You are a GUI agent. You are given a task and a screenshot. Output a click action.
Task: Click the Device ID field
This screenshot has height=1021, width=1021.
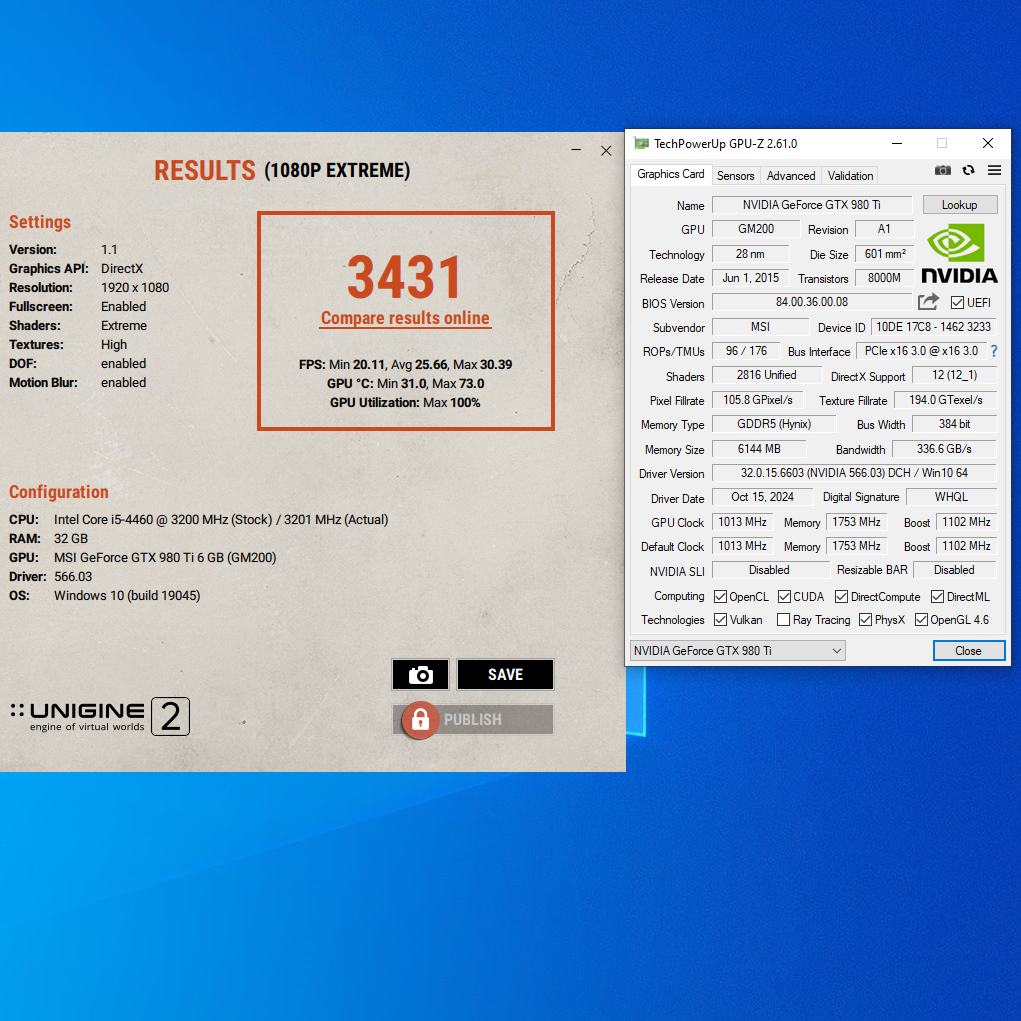coord(934,327)
